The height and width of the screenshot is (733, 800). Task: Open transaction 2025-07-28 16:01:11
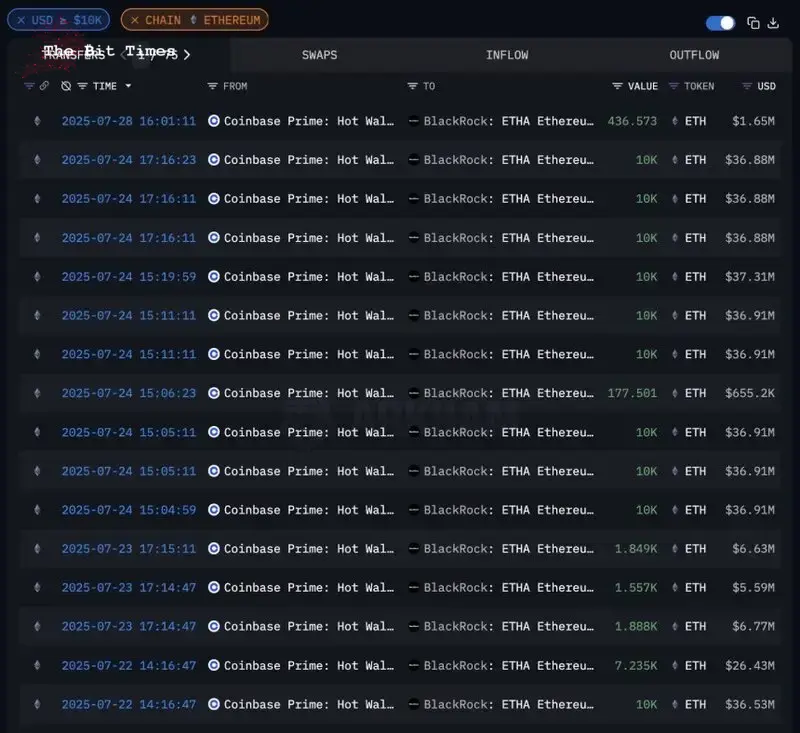point(129,121)
